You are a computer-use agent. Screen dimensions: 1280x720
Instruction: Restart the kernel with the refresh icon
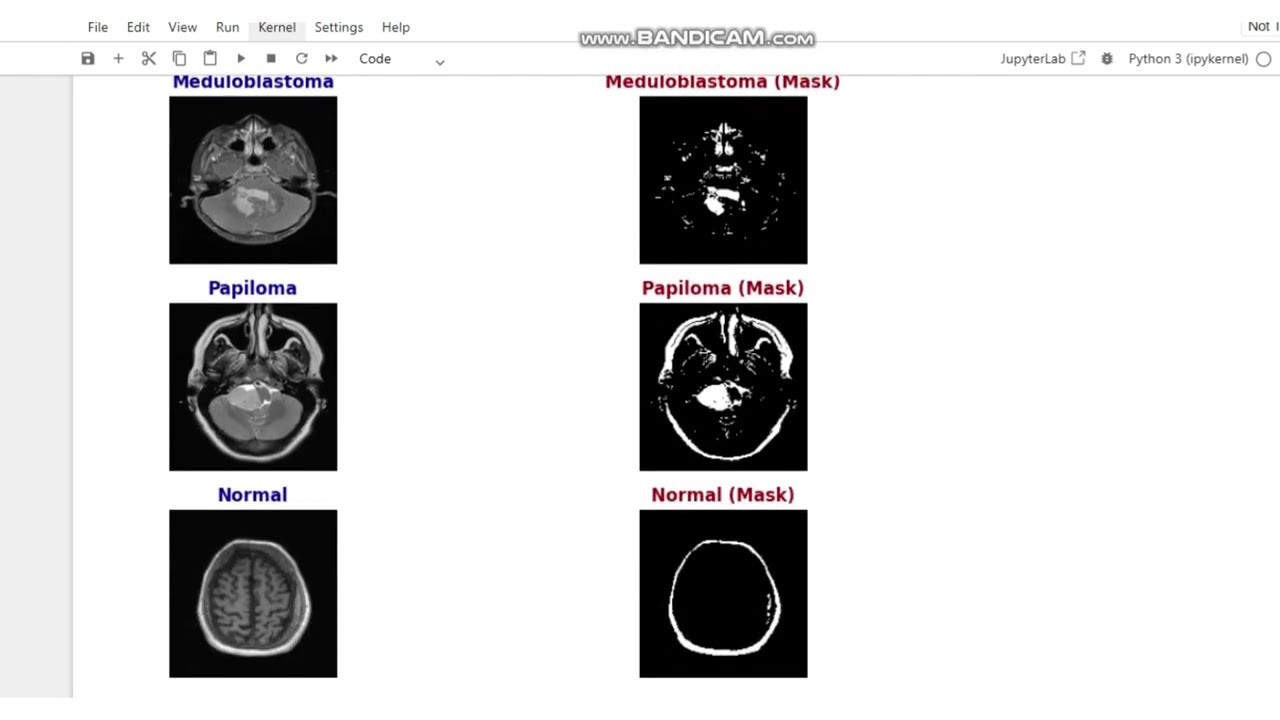pyautogui.click(x=301, y=59)
